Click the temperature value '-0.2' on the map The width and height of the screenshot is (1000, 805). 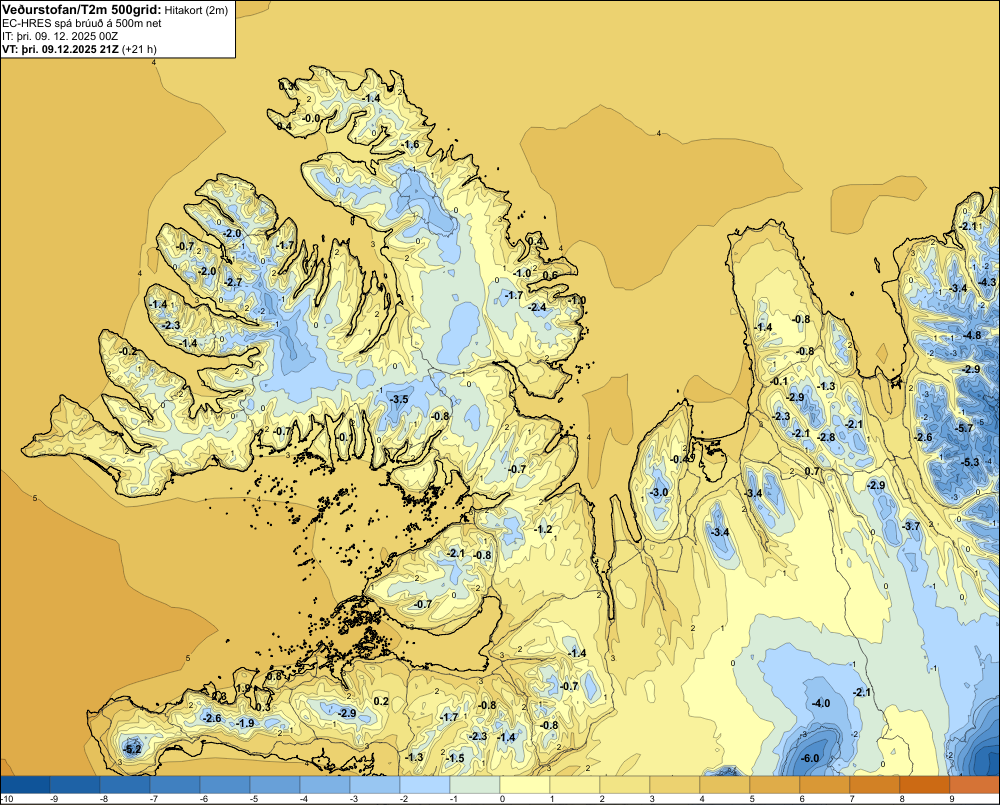(x=128, y=351)
